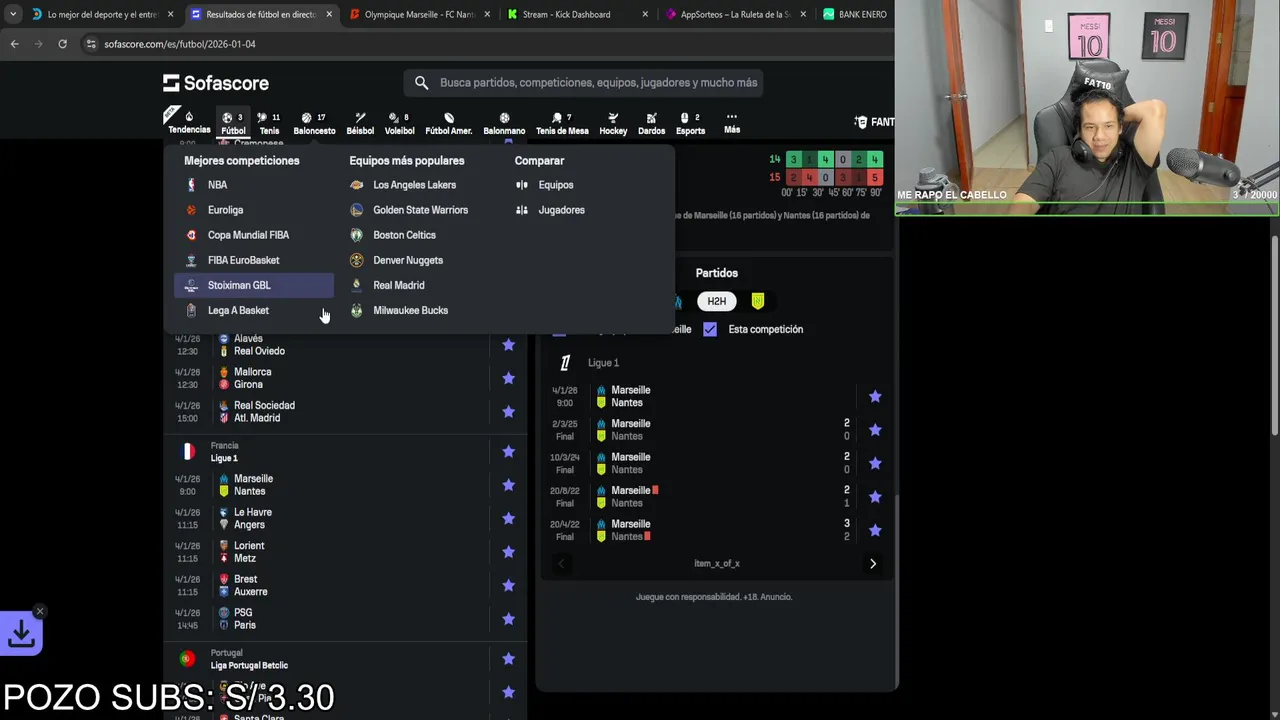Open the browser tab search dropdown
The width and height of the screenshot is (1280, 720).
[x=13, y=14]
